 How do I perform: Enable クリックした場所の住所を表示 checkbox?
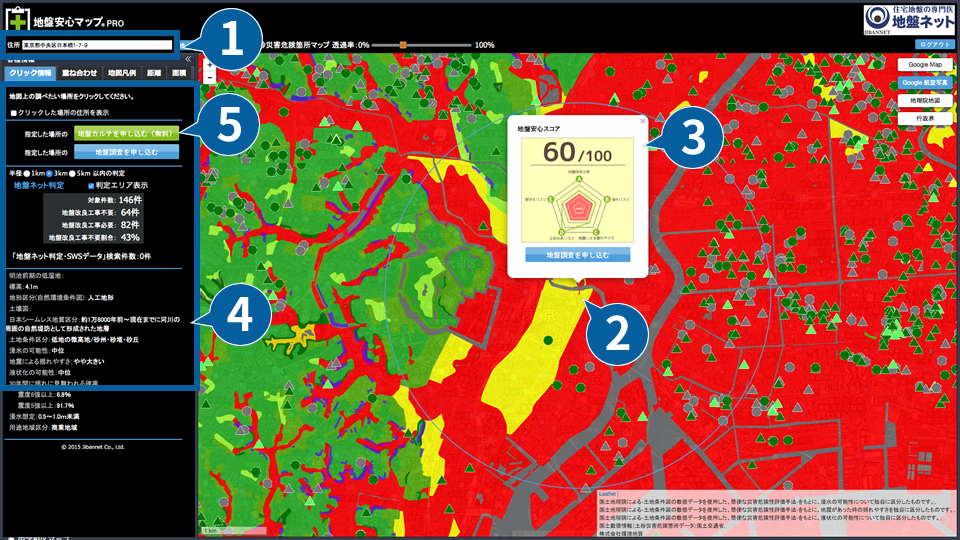(13, 113)
